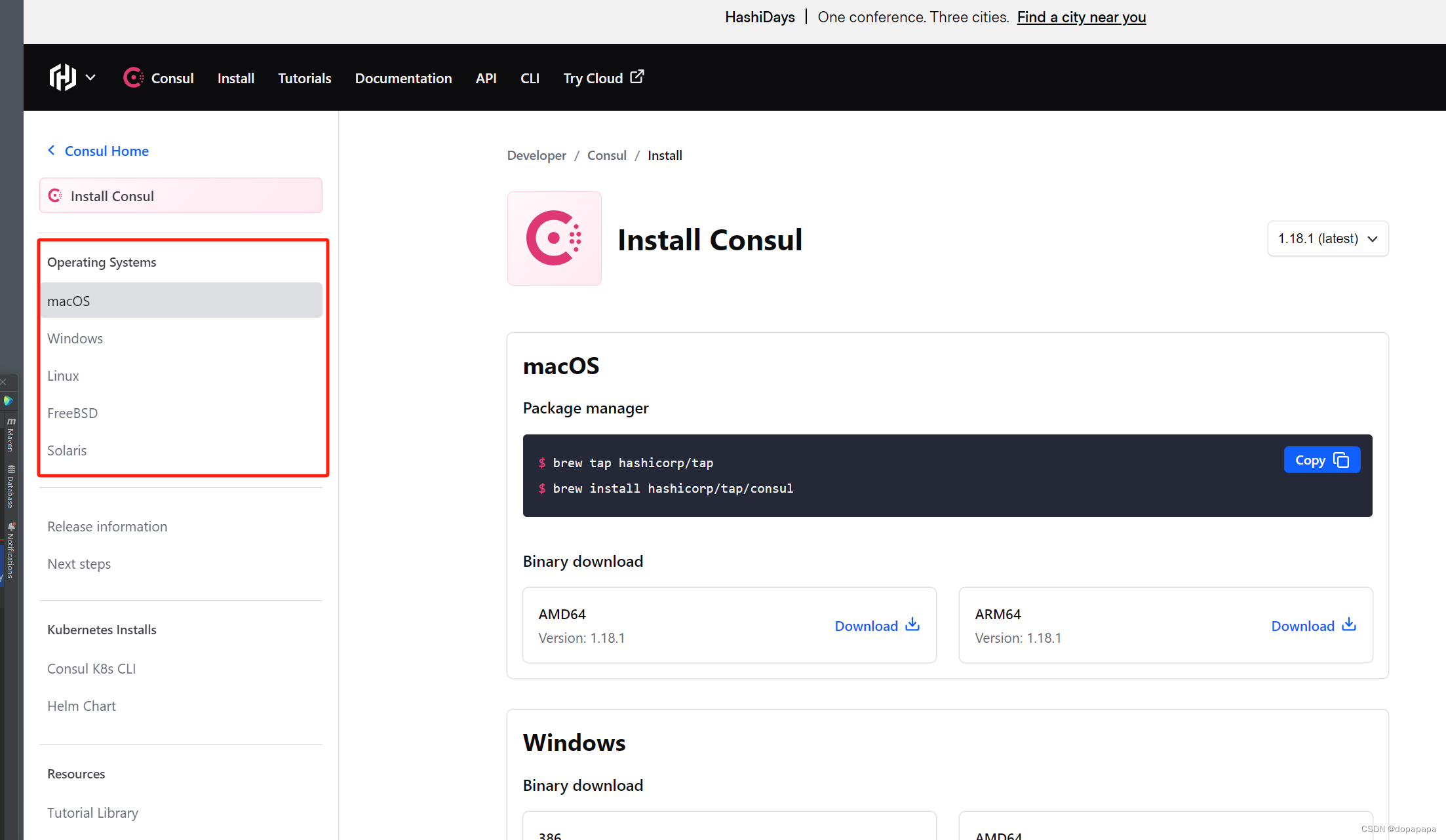This screenshot has width=1446, height=840.
Task: Select Solaris from Operating Systems sidebar
Action: point(66,450)
